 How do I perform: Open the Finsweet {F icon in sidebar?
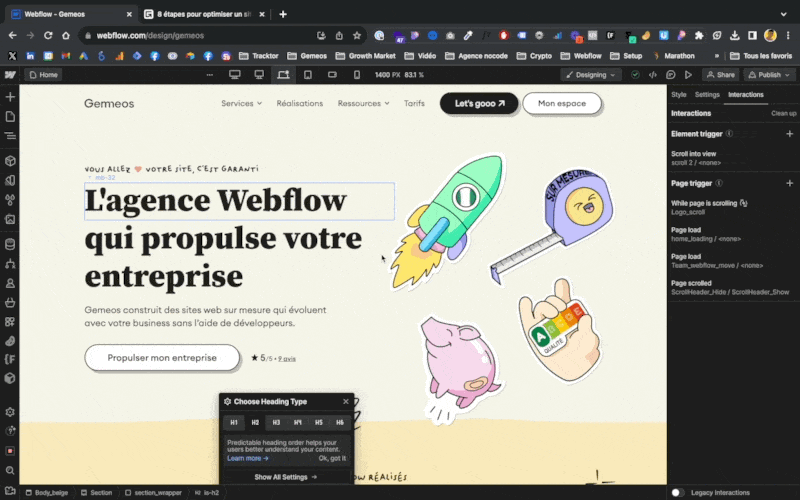(10, 359)
